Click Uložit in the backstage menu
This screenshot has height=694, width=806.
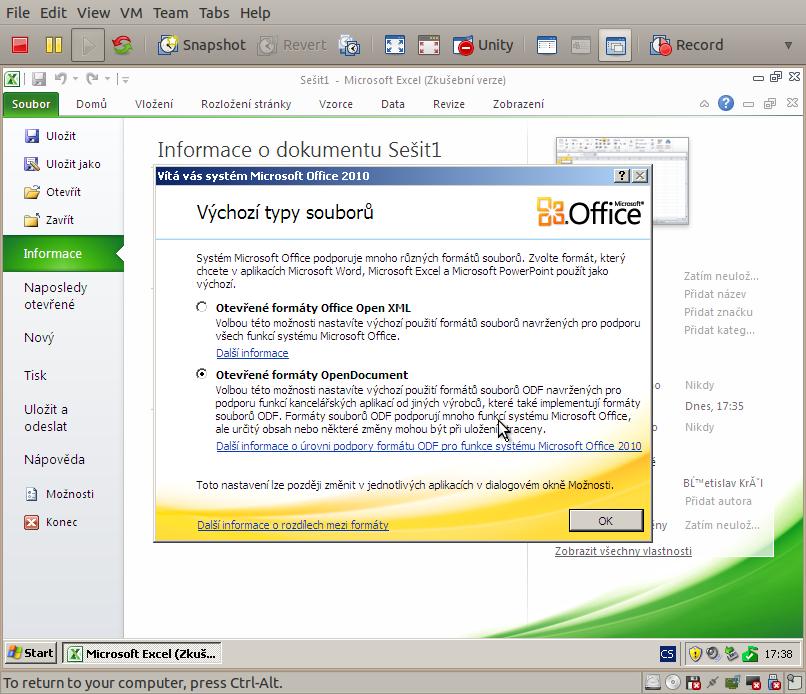click(x=50, y=136)
